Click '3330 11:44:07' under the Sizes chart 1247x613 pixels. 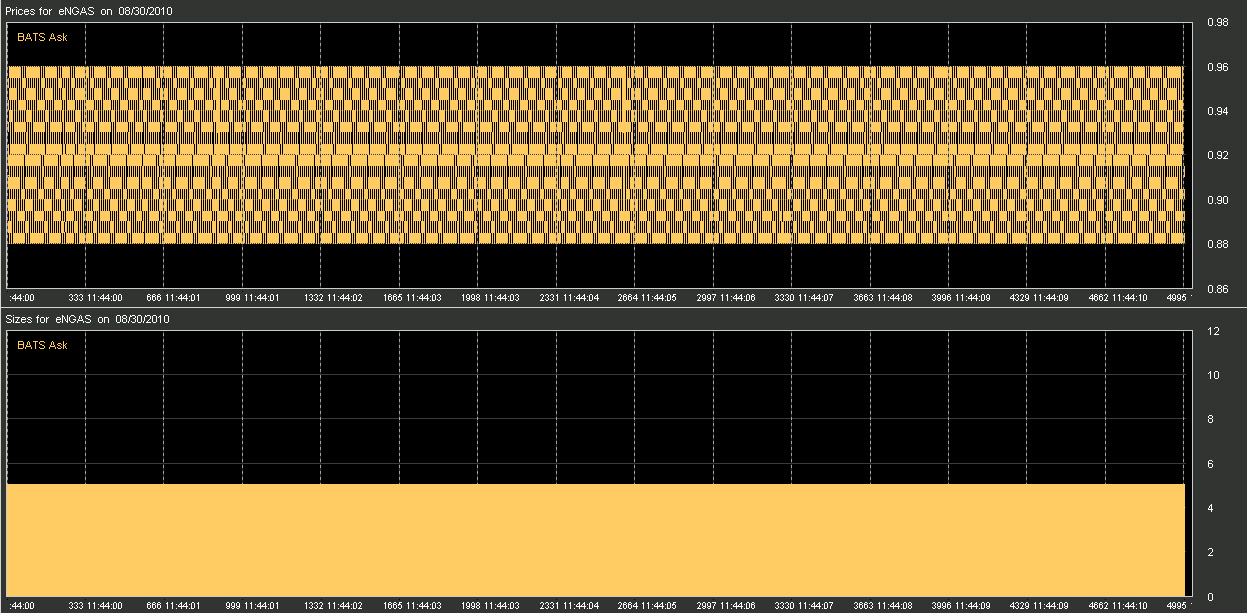click(802, 605)
